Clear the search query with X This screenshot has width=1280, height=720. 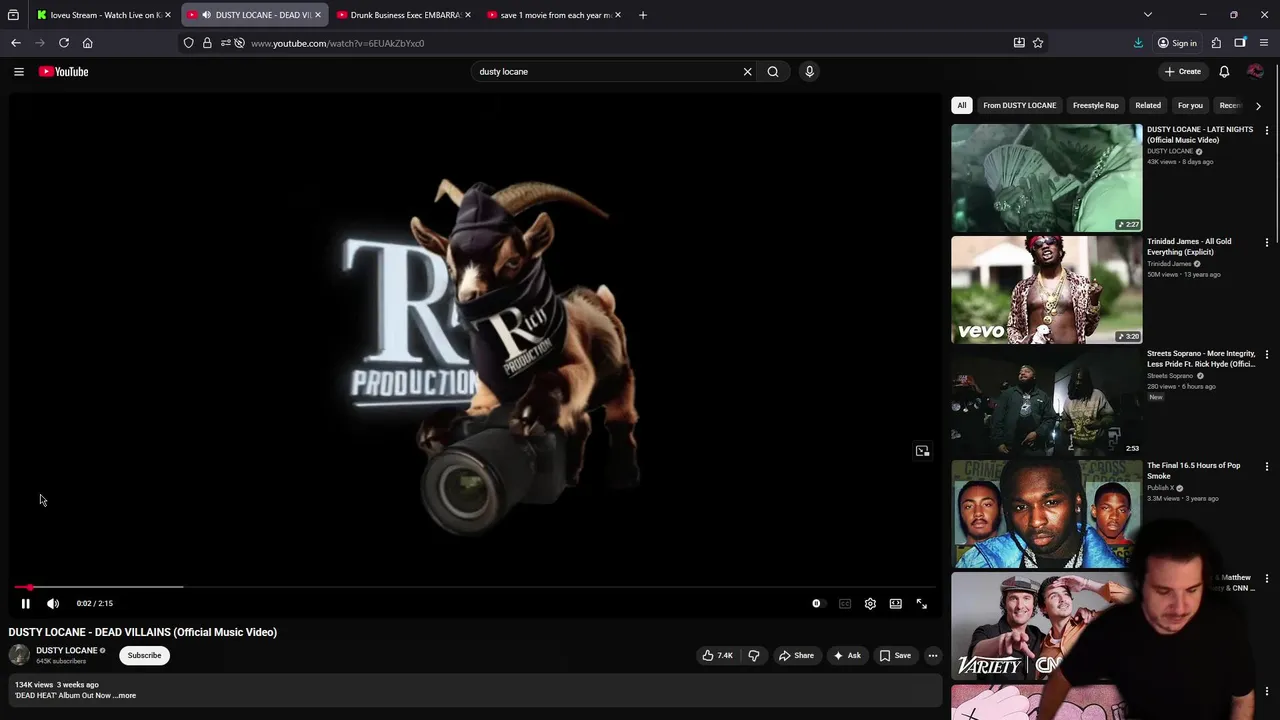tap(747, 71)
